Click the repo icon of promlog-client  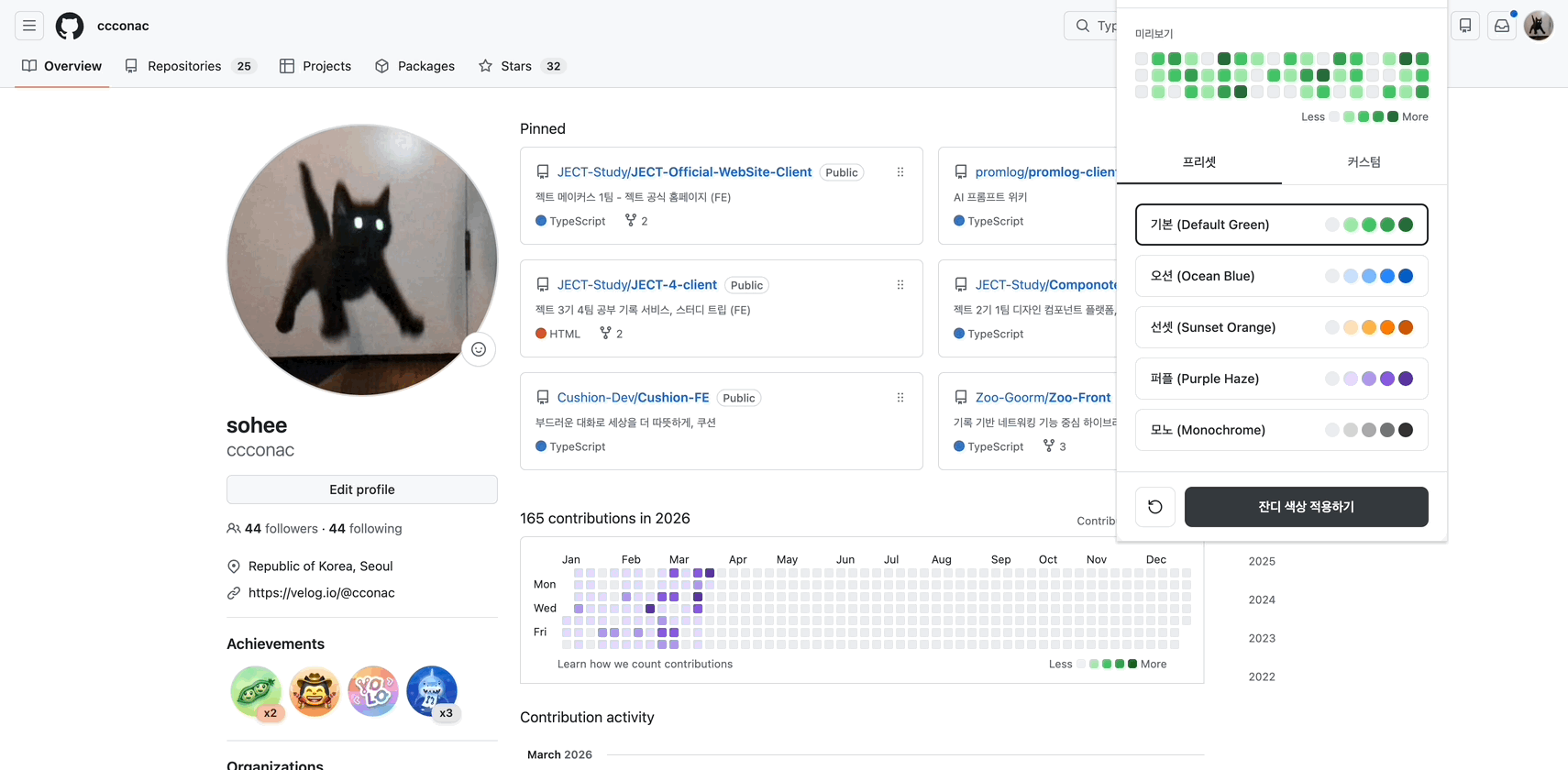pyautogui.click(x=961, y=172)
